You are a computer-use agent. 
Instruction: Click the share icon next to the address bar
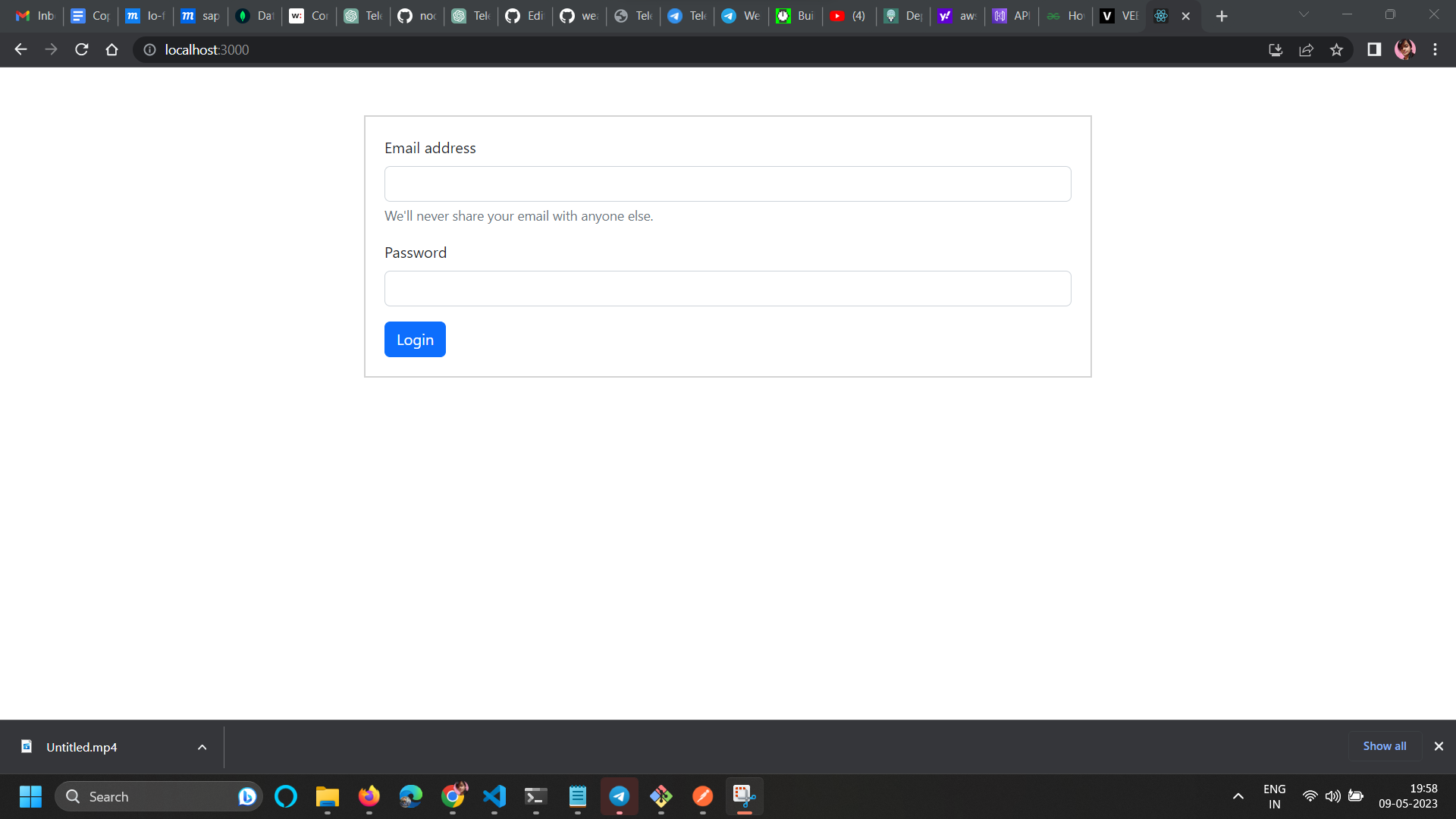point(1307,49)
